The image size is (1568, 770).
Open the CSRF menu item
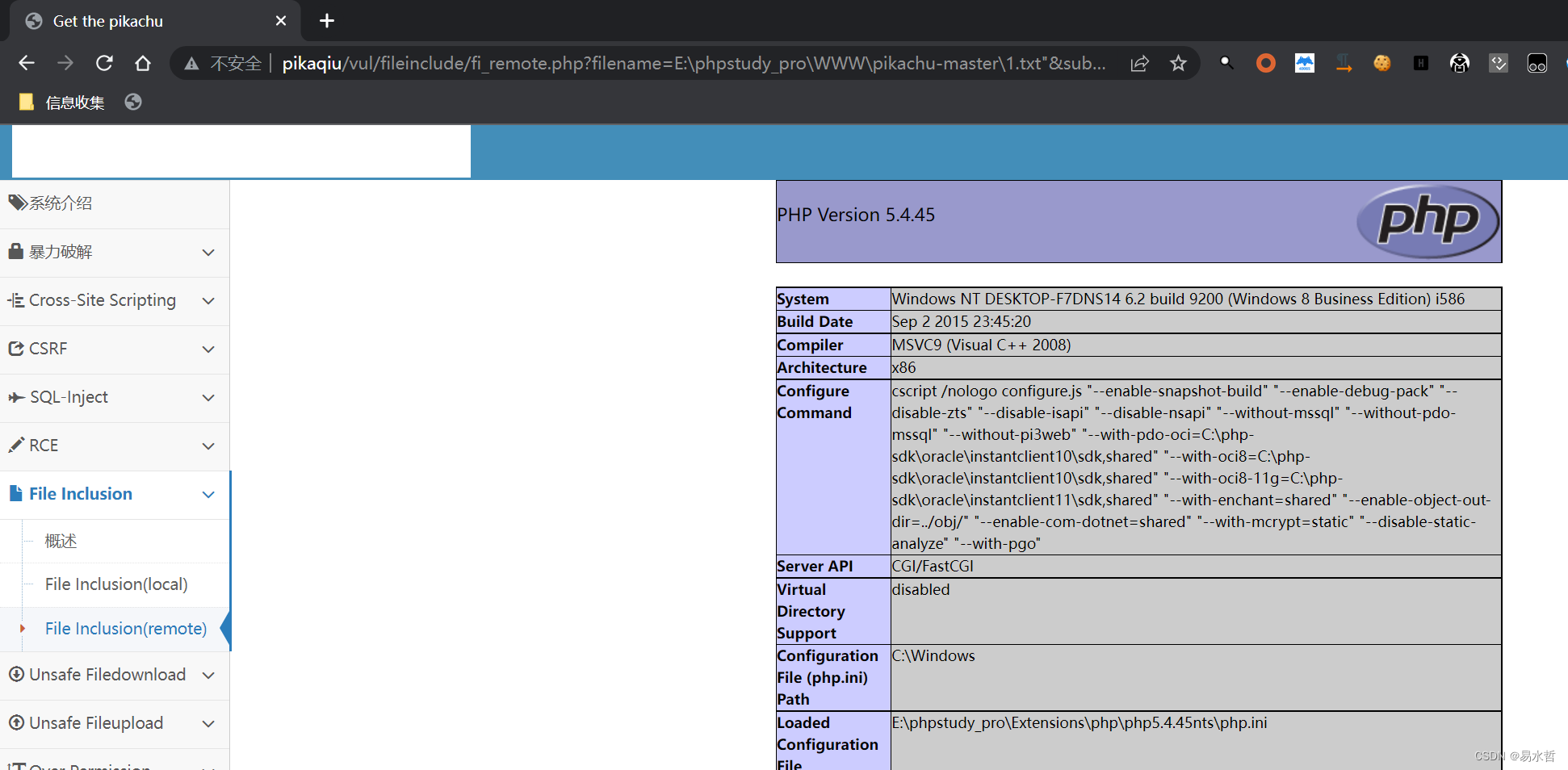click(48, 349)
